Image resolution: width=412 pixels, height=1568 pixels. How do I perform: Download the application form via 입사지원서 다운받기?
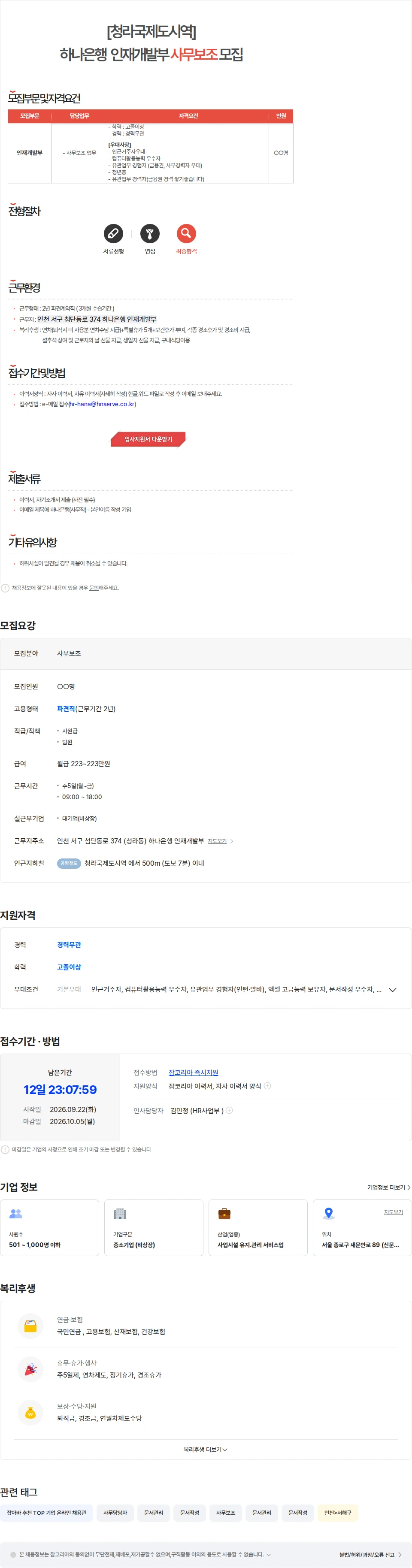[x=148, y=439]
